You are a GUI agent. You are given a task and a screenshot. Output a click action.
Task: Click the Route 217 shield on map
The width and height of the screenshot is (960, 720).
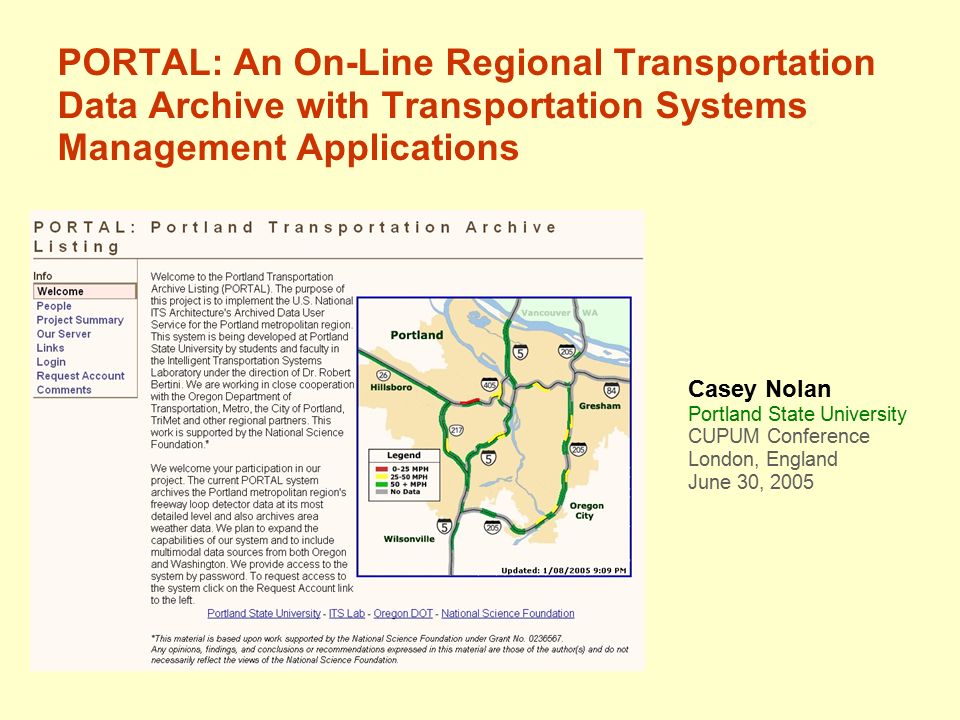click(x=456, y=430)
